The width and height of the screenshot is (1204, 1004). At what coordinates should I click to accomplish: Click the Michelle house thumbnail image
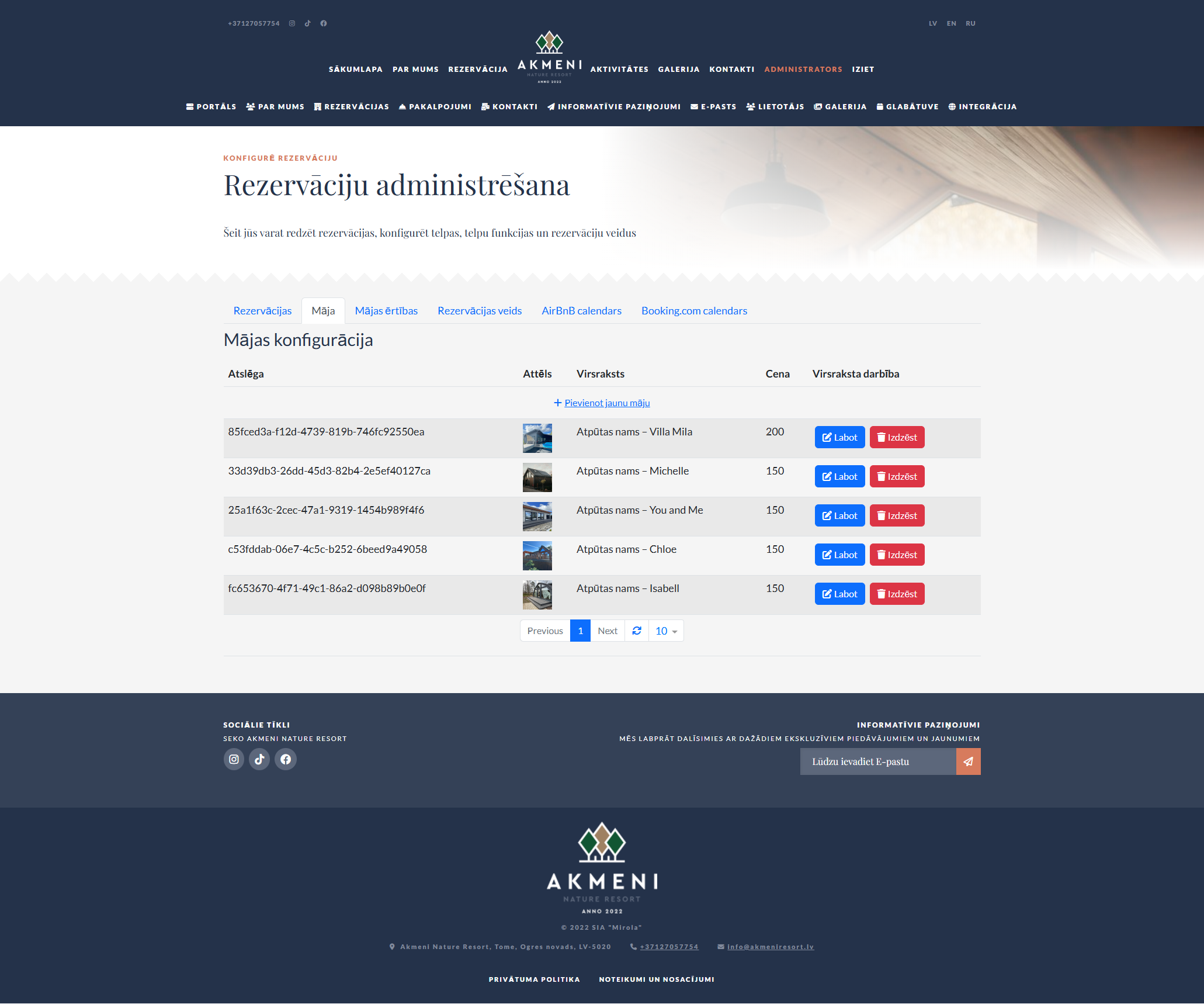click(537, 477)
